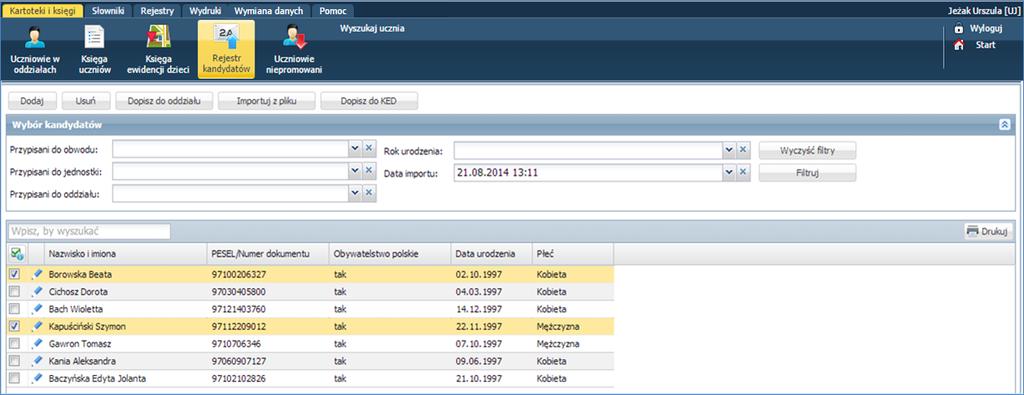Screen dimensions: 1024x395
Task: Click the Wyloguj padlock icon
Action: tap(959, 29)
